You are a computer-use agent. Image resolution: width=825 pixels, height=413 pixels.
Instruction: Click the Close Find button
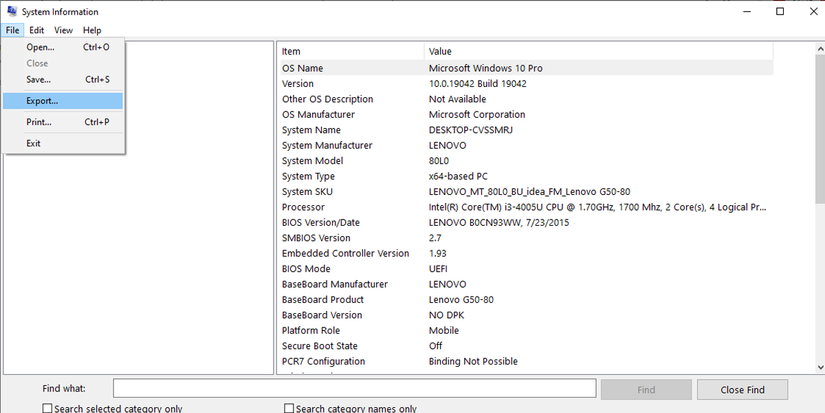(x=742, y=390)
